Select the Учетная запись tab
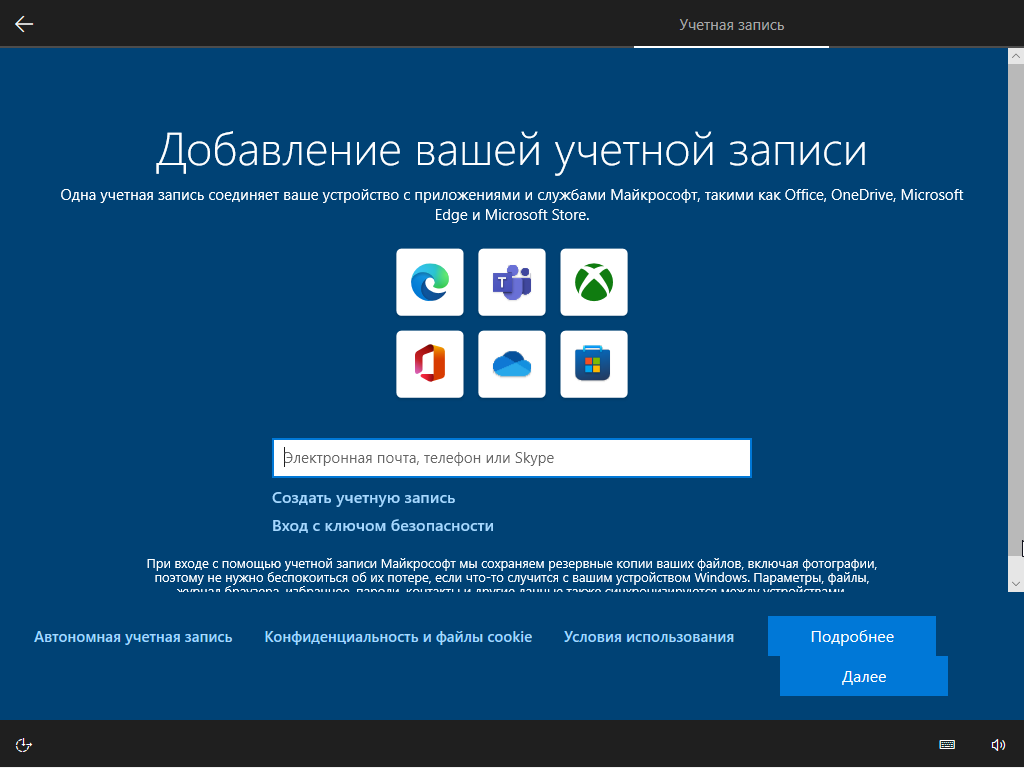This screenshot has height=768, width=1024. (x=731, y=25)
